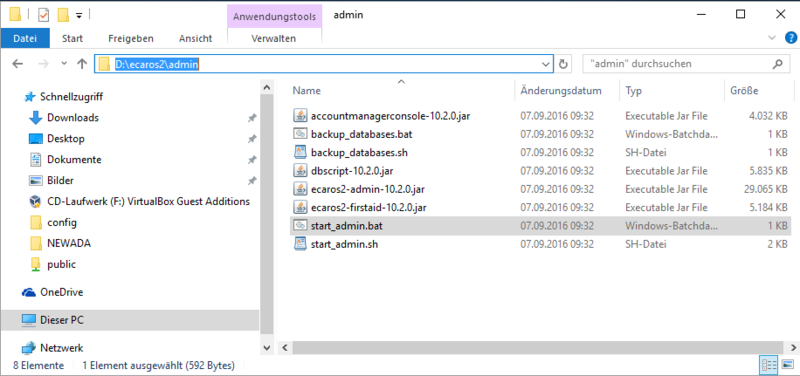
Task: Click the CD-Laufwerk VirtualBox drive icon
Action: point(35,202)
